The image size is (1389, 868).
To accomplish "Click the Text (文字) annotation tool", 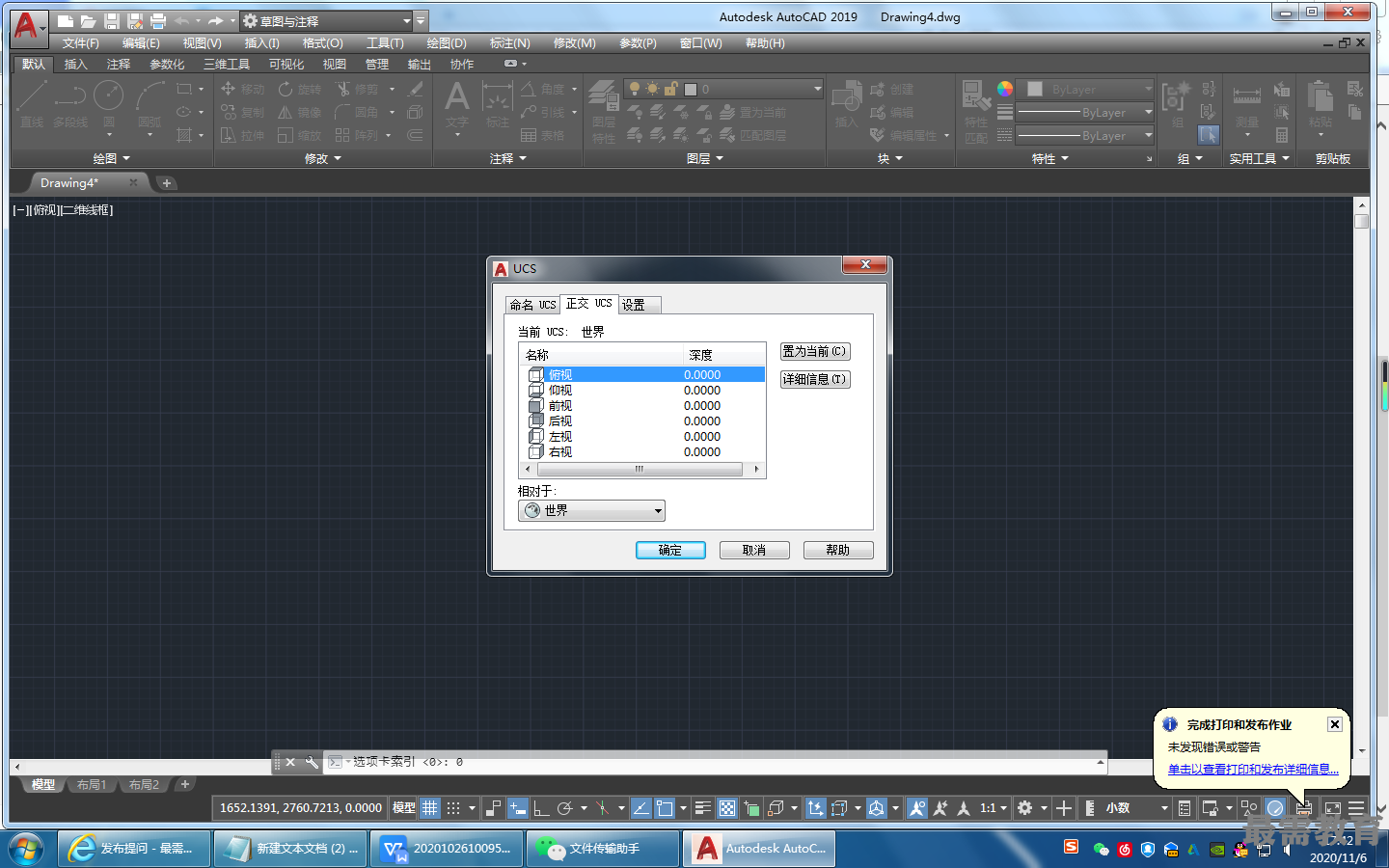I will [x=456, y=99].
